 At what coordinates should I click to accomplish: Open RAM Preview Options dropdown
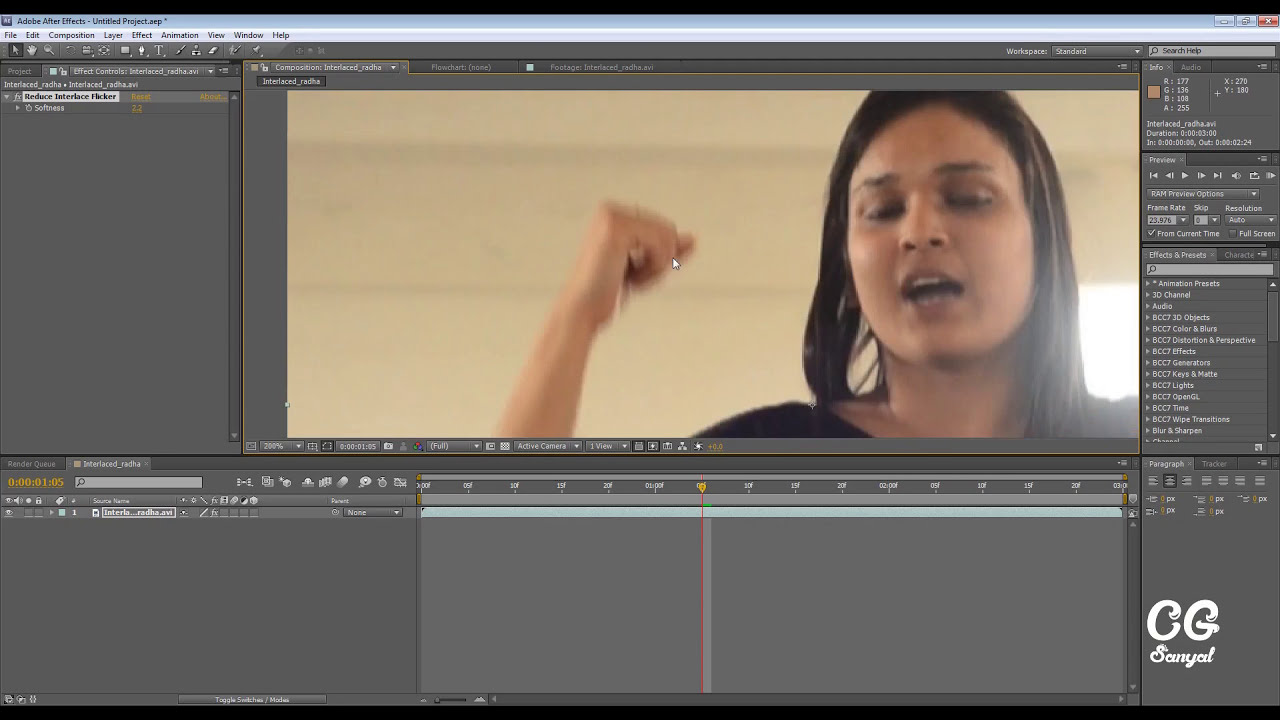pos(1203,194)
